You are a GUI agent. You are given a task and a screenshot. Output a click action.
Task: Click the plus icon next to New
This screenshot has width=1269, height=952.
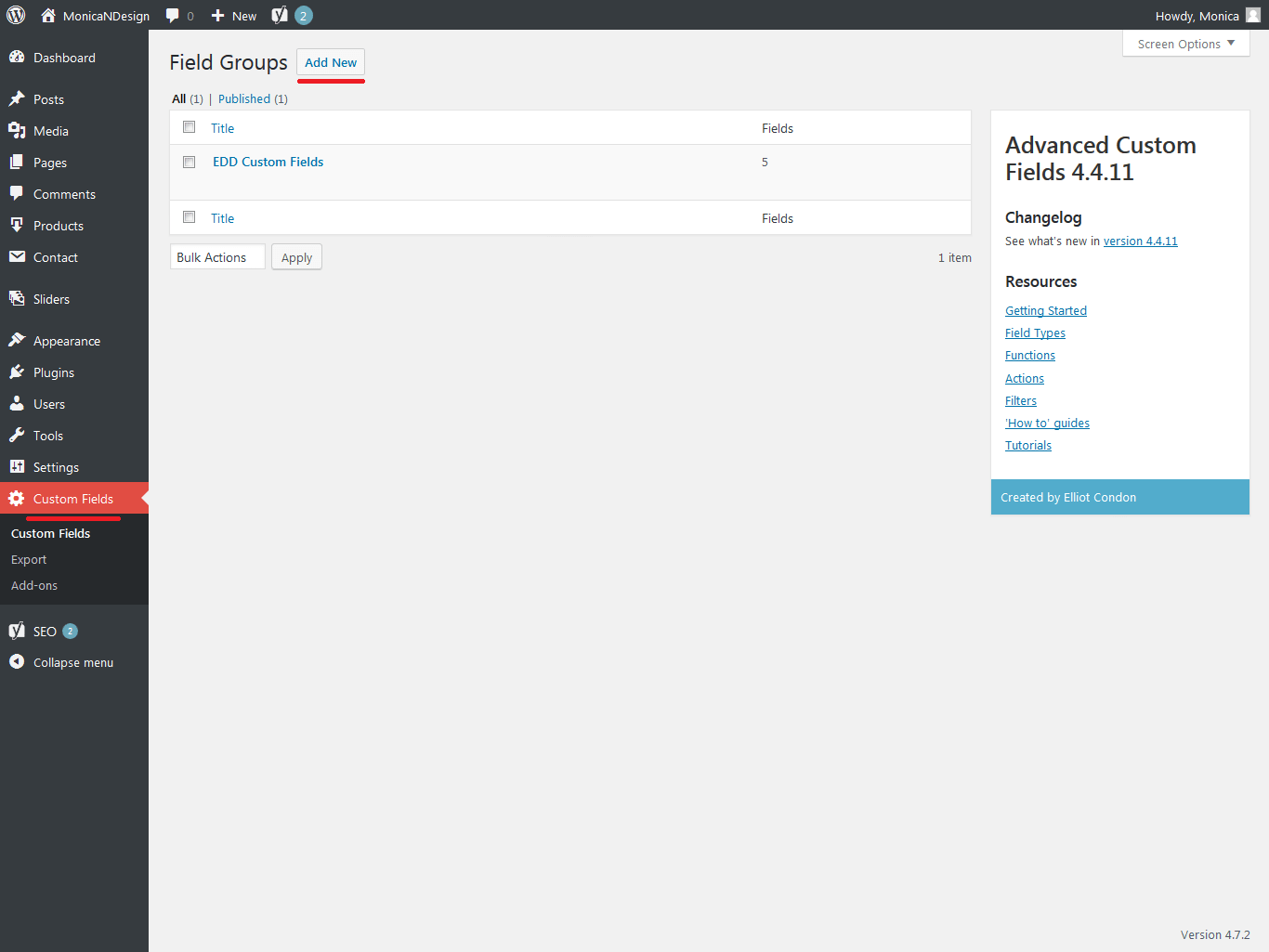pyautogui.click(x=217, y=16)
